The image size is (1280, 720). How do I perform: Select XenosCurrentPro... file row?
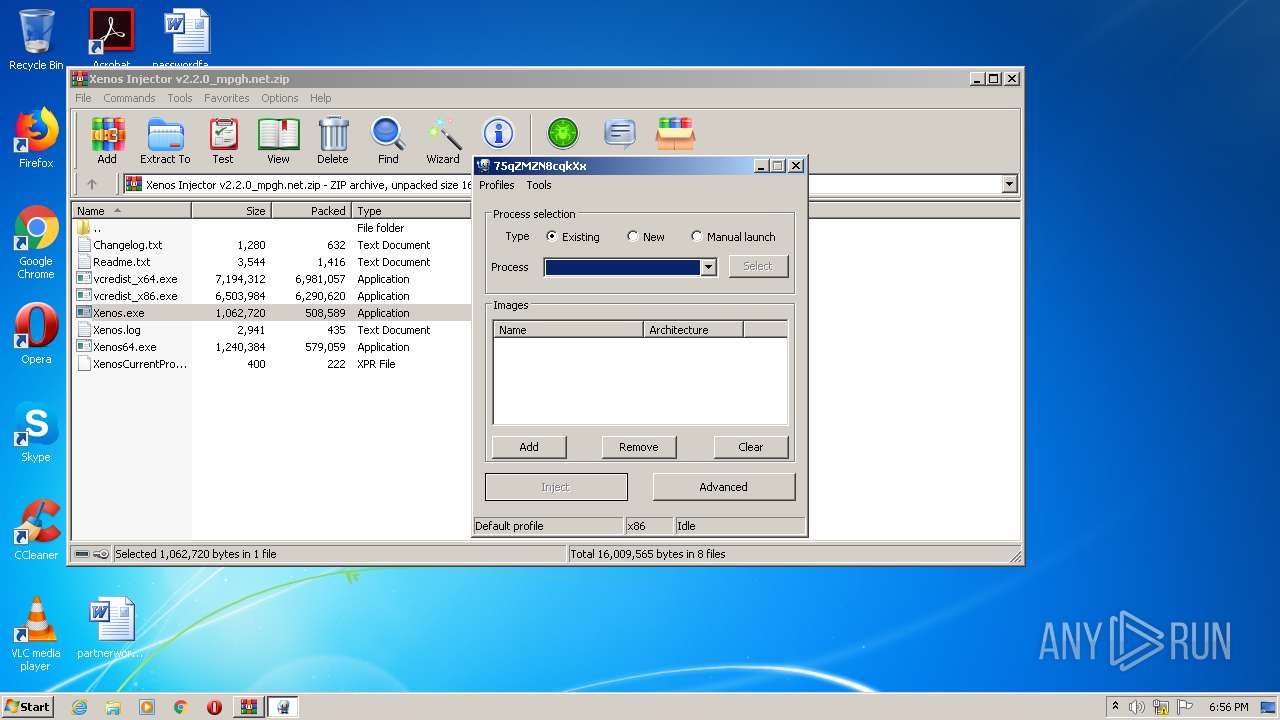tap(271, 364)
